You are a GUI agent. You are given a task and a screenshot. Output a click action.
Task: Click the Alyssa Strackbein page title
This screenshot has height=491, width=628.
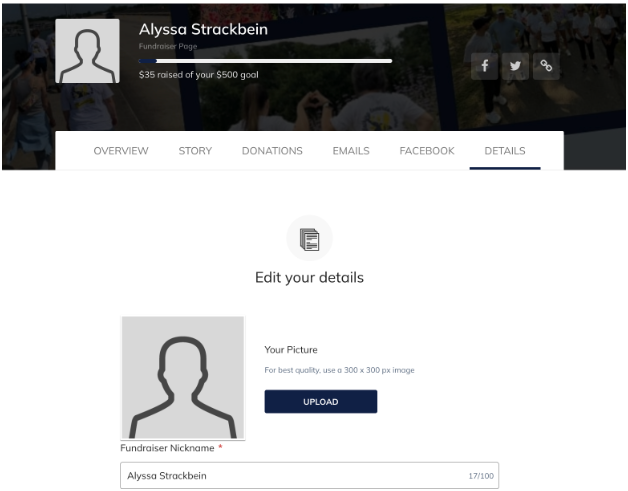[x=203, y=29]
